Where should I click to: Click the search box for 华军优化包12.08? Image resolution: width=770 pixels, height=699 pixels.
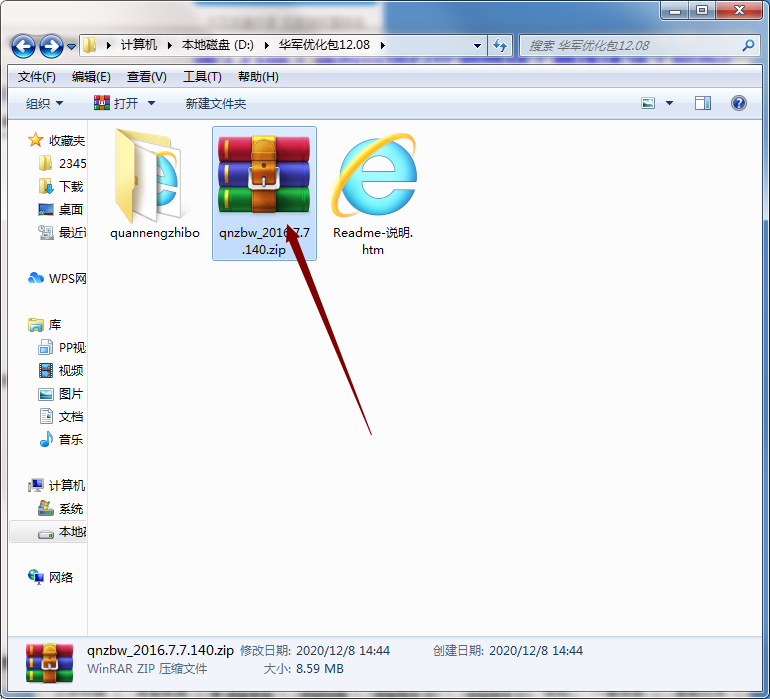pos(630,45)
